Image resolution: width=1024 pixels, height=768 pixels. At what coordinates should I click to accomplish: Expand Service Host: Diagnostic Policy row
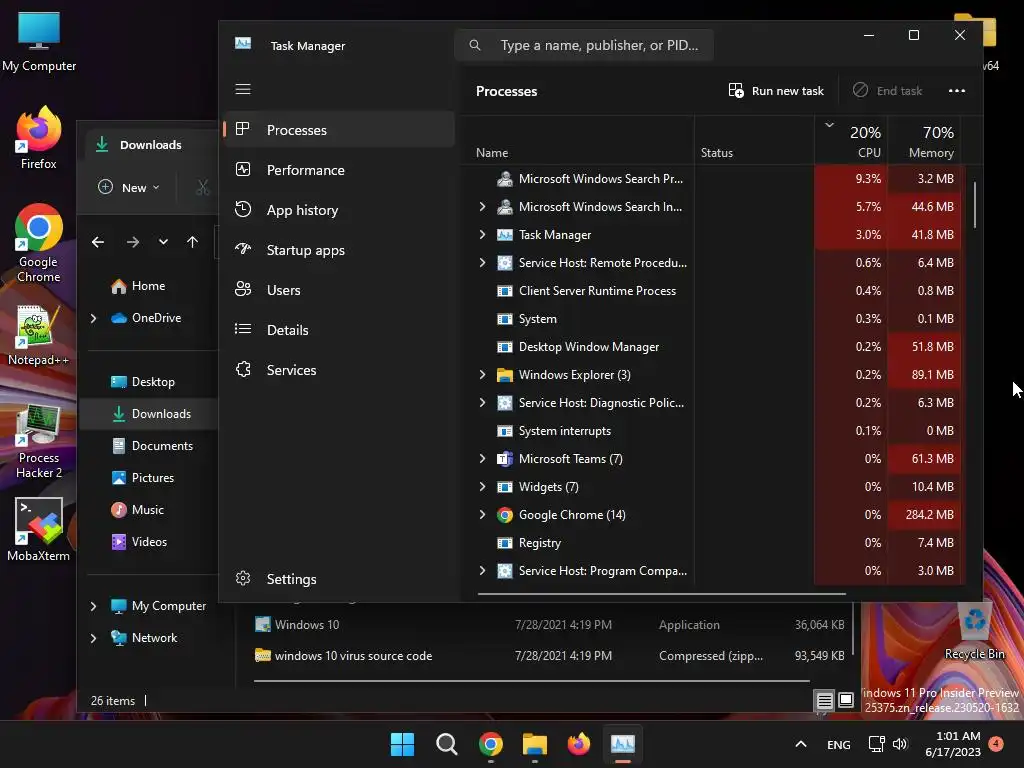(x=482, y=403)
